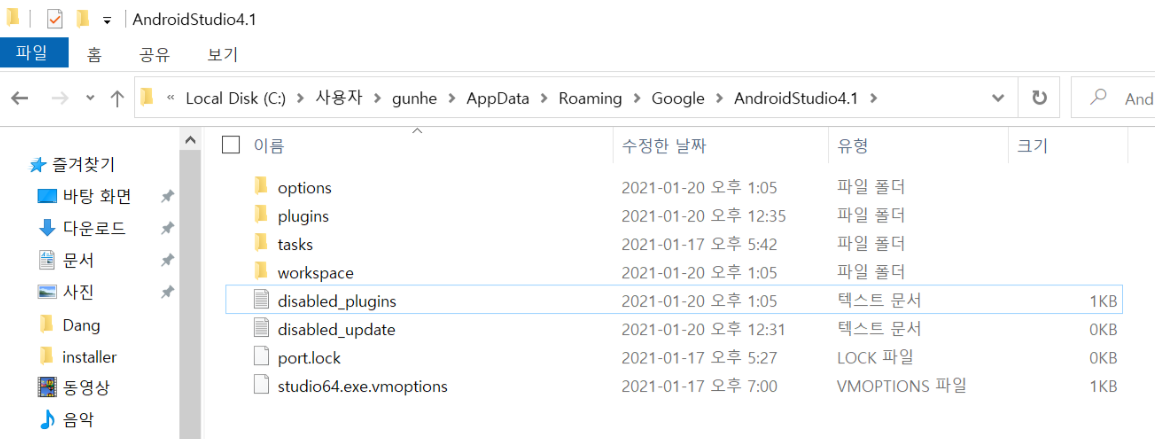Select the port.lock file icon

pyautogui.click(x=261, y=357)
